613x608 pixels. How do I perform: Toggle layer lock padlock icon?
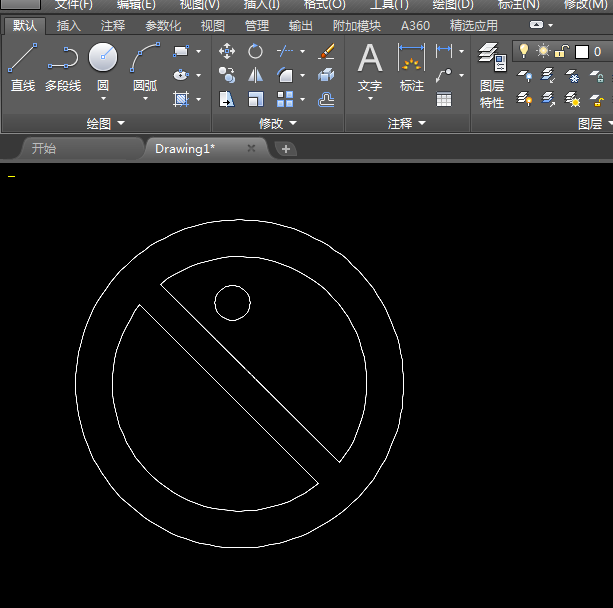point(562,51)
